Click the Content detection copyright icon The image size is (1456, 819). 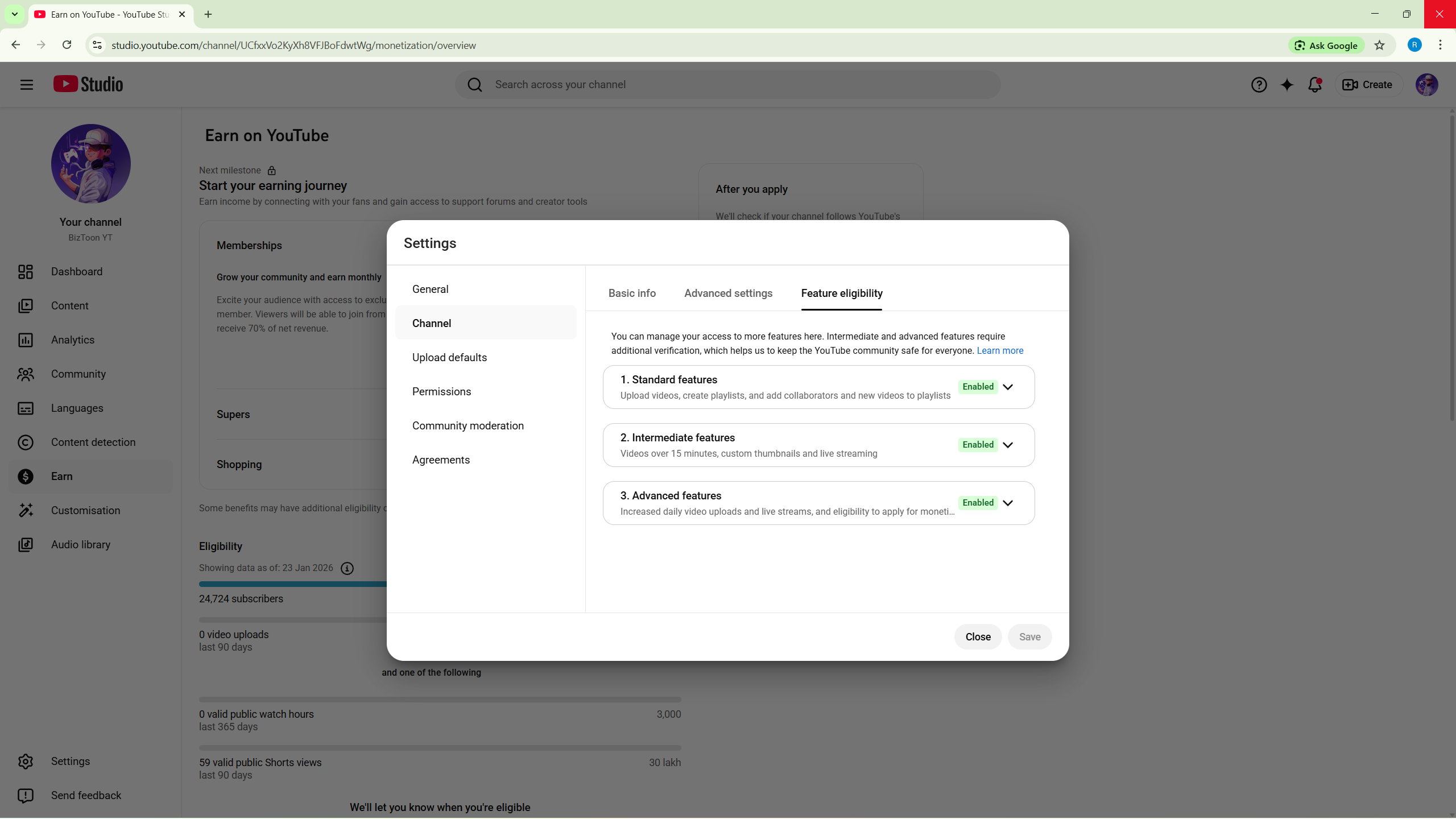(26, 442)
